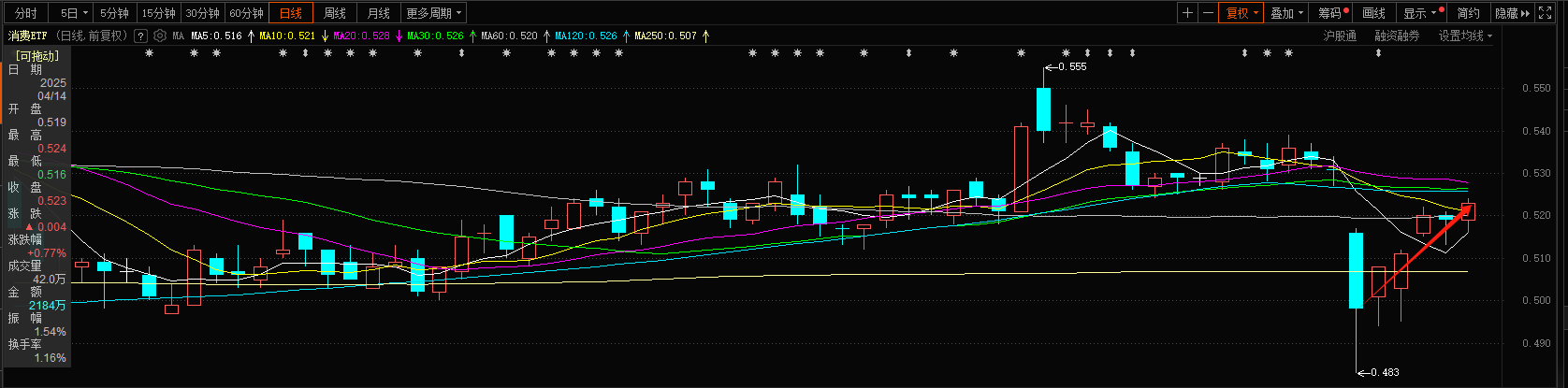
Task: Select the 60分钟 period tab
Action: (246, 13)
